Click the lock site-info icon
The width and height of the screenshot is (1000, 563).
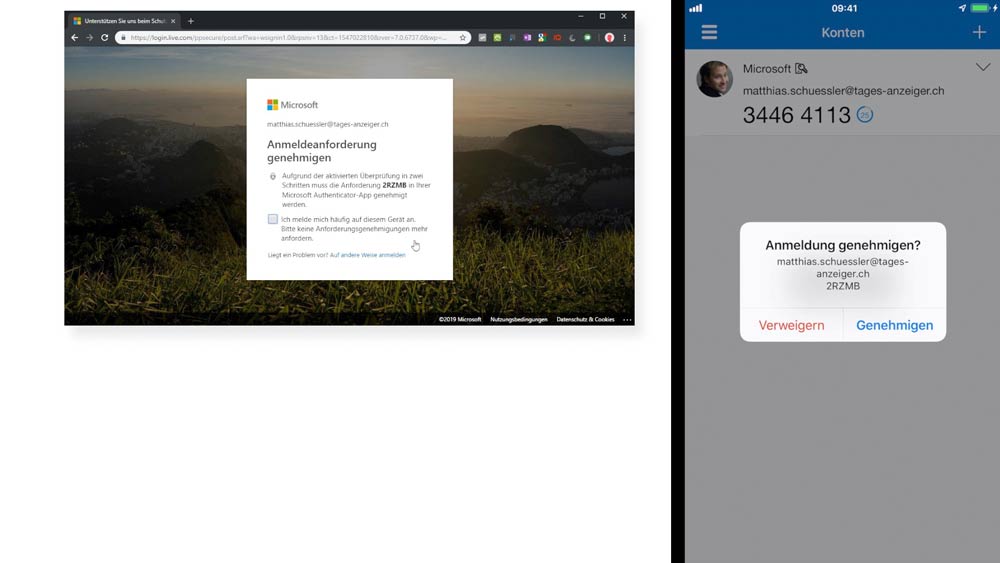click(x=123, y=38)
